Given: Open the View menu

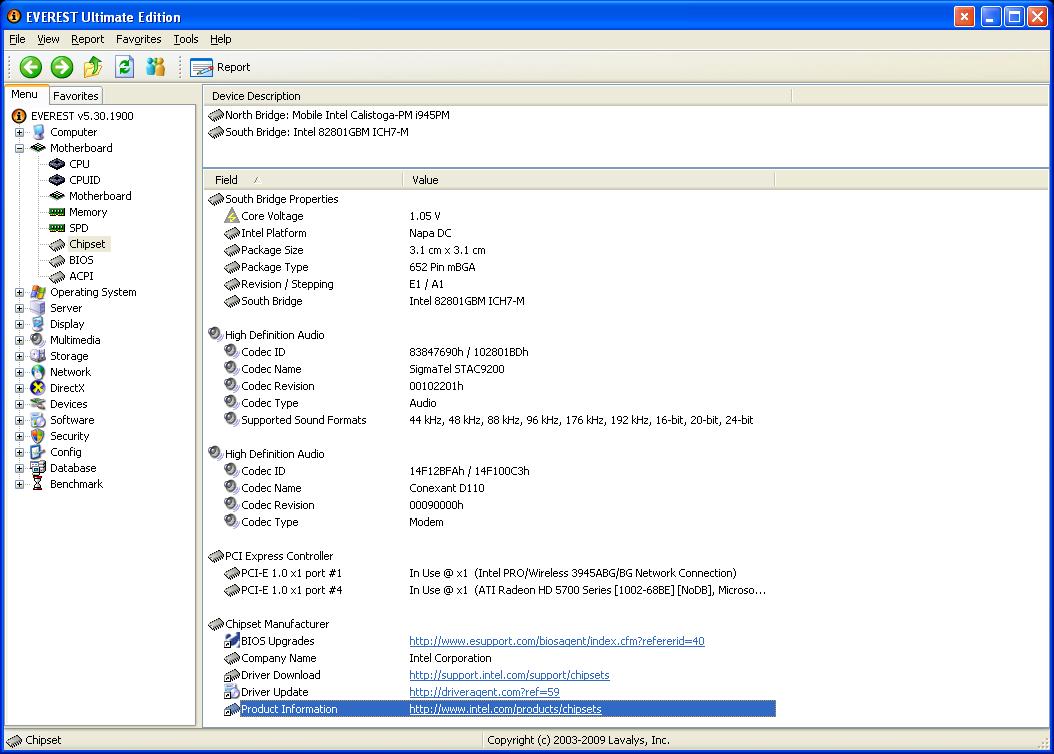Looking at the screenshot, I should pyautogui.click(x=48, y=40).
